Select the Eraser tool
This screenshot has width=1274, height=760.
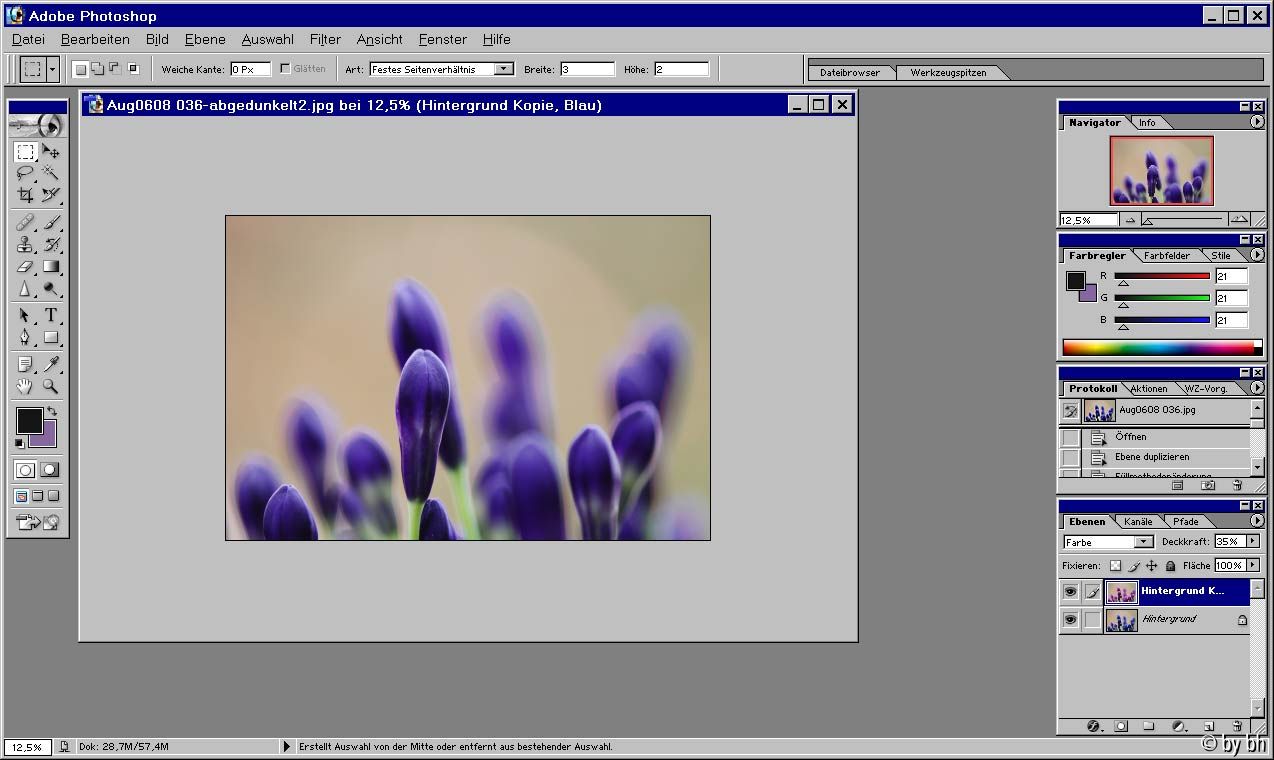(25, 267)
